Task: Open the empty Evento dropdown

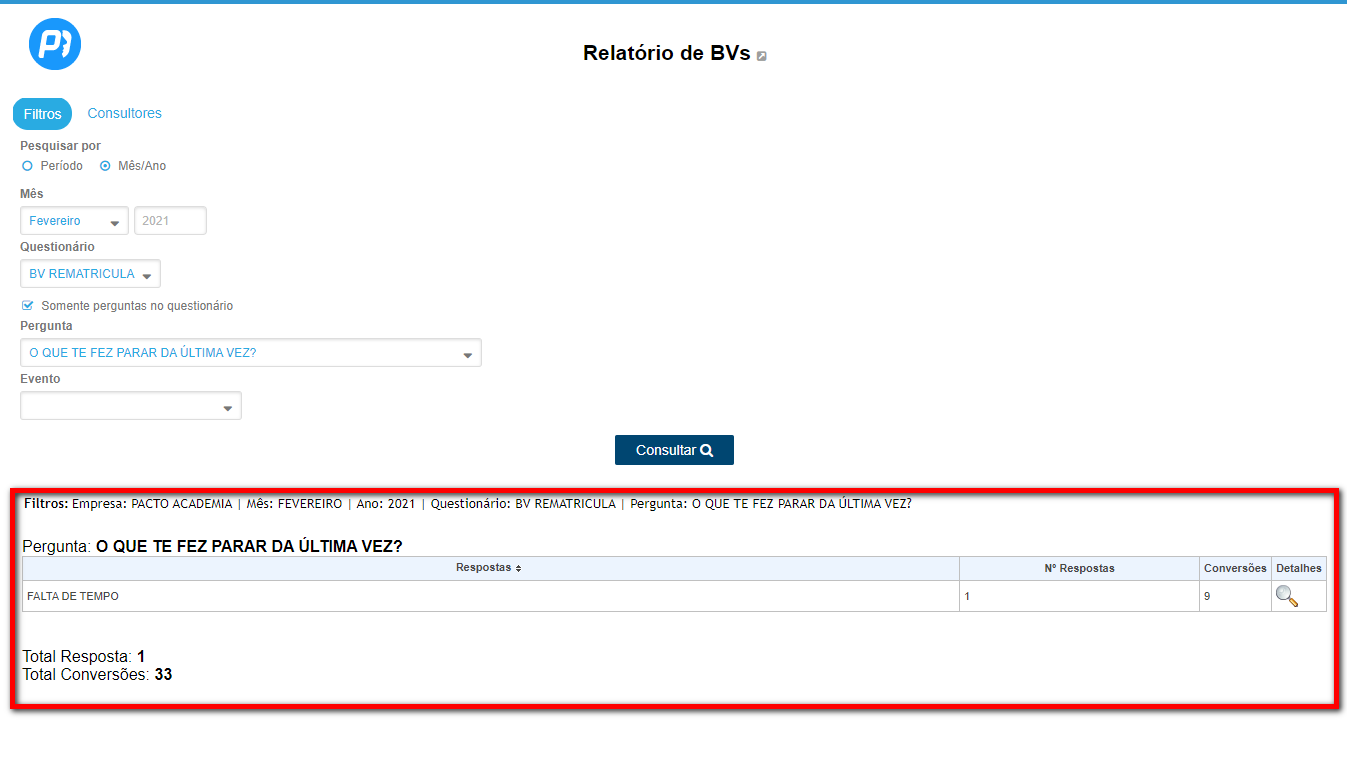Action: pyautogui.click(x=130, y=406)
